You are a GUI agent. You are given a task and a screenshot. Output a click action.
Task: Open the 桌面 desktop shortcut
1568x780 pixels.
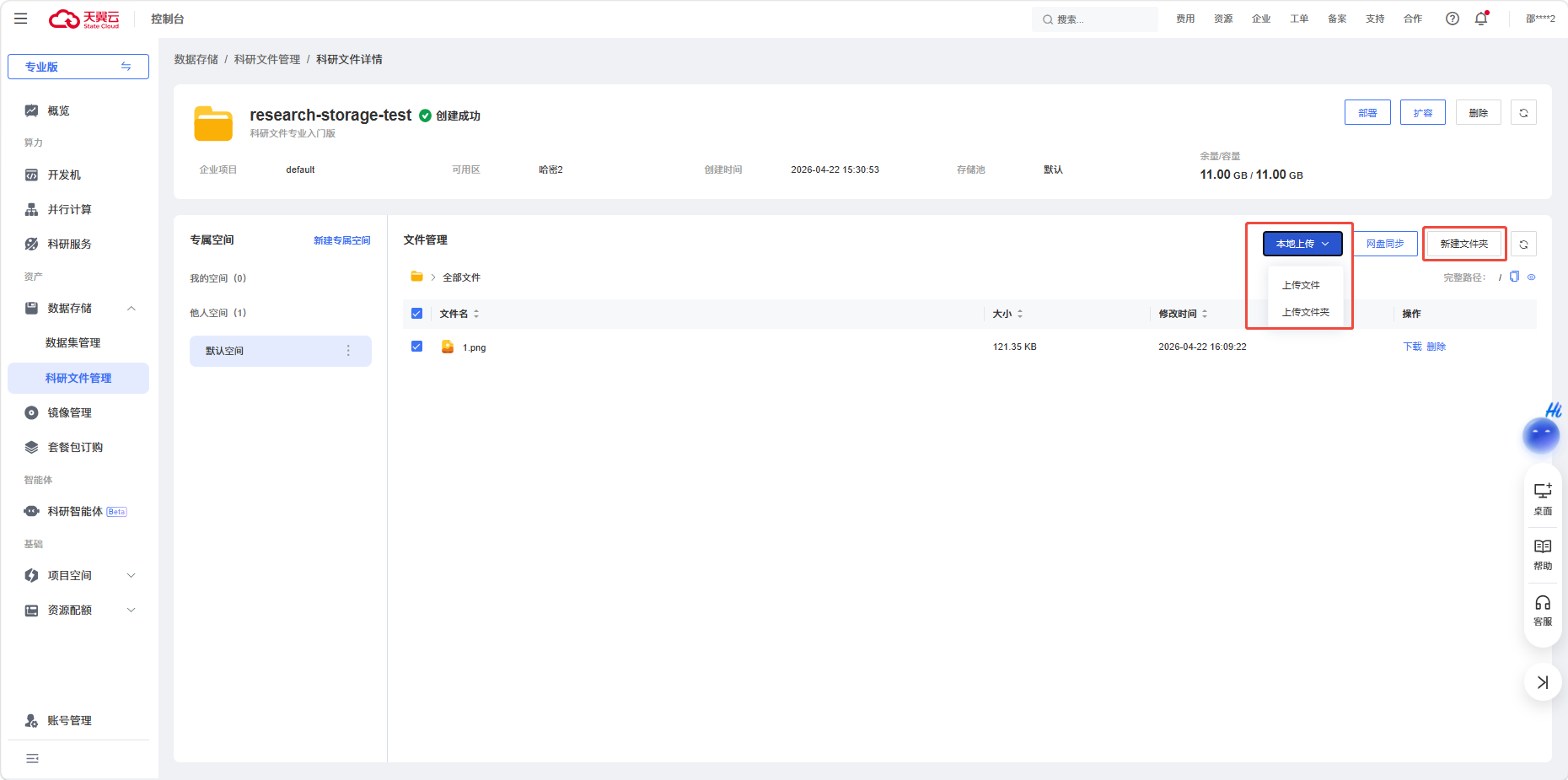(1543, 499)
